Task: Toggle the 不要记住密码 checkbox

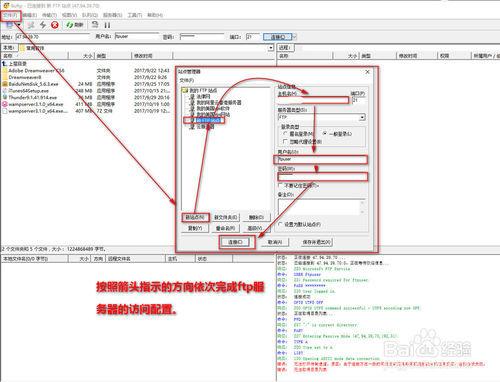Action: click(281, 185)
